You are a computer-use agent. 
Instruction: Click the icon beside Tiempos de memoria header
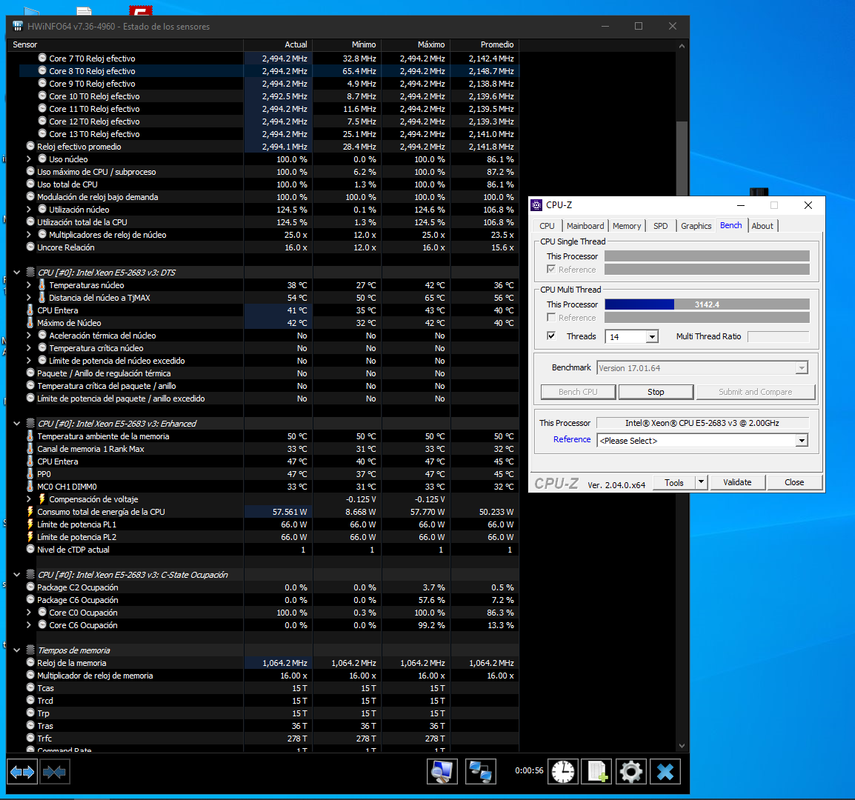tap(31, 650)
